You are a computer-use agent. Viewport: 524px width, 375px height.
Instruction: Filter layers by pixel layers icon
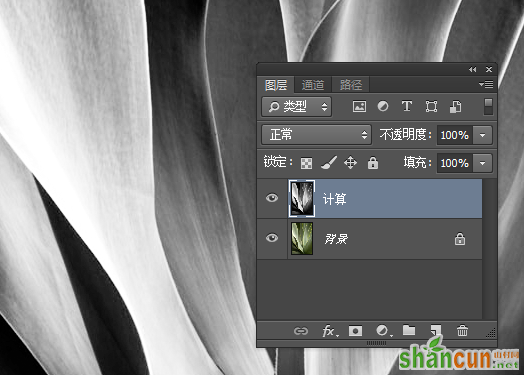click(x=359, y=107)
